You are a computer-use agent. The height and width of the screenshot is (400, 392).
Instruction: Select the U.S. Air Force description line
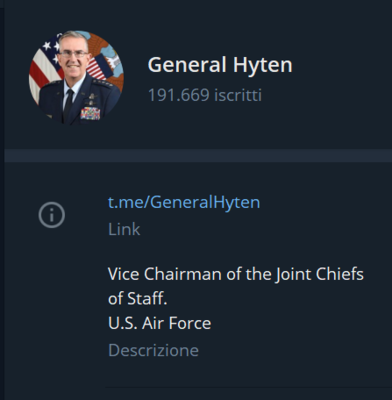click(160, 323)
